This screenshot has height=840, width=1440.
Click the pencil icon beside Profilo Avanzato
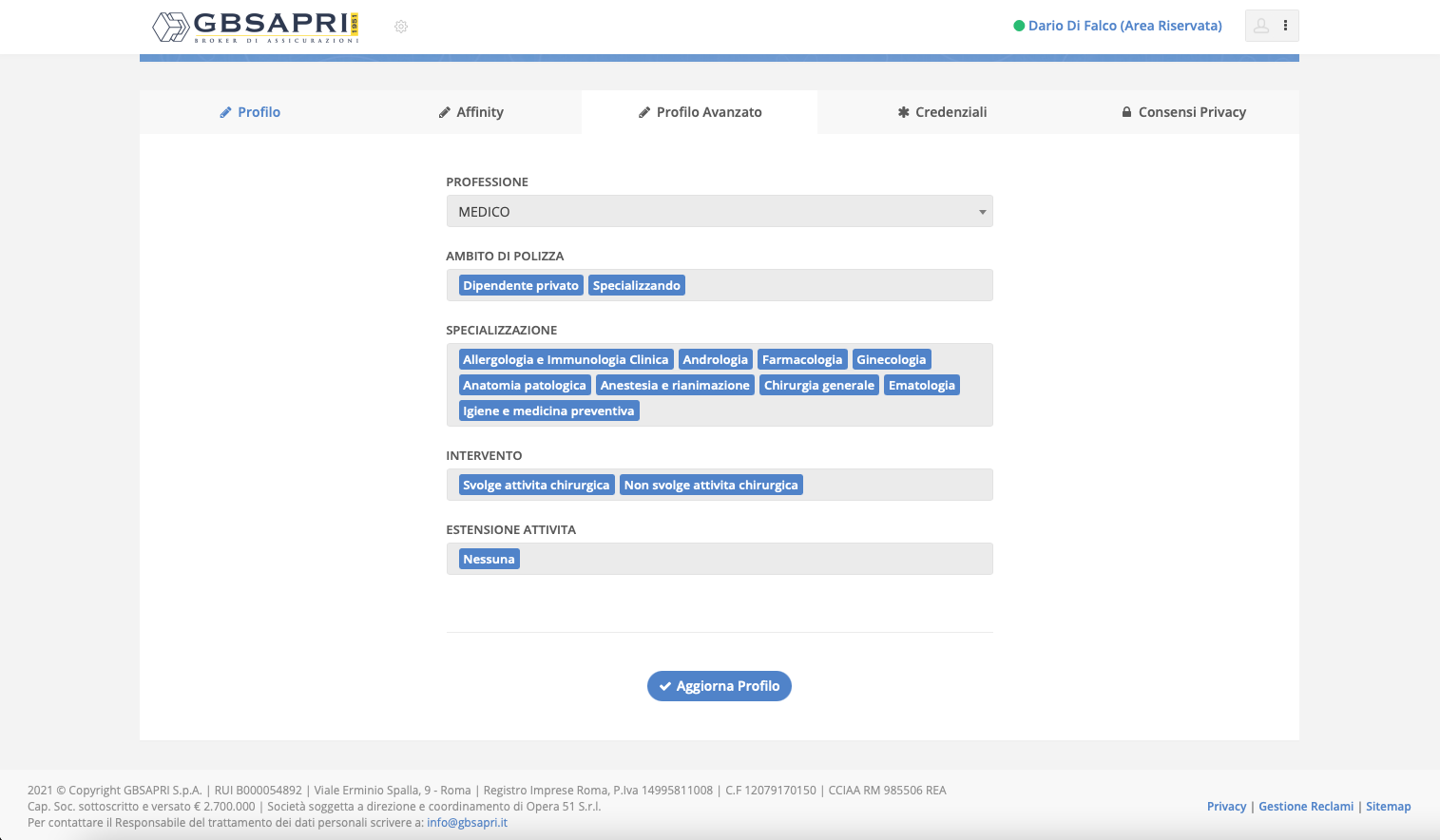tap(643, 111)
